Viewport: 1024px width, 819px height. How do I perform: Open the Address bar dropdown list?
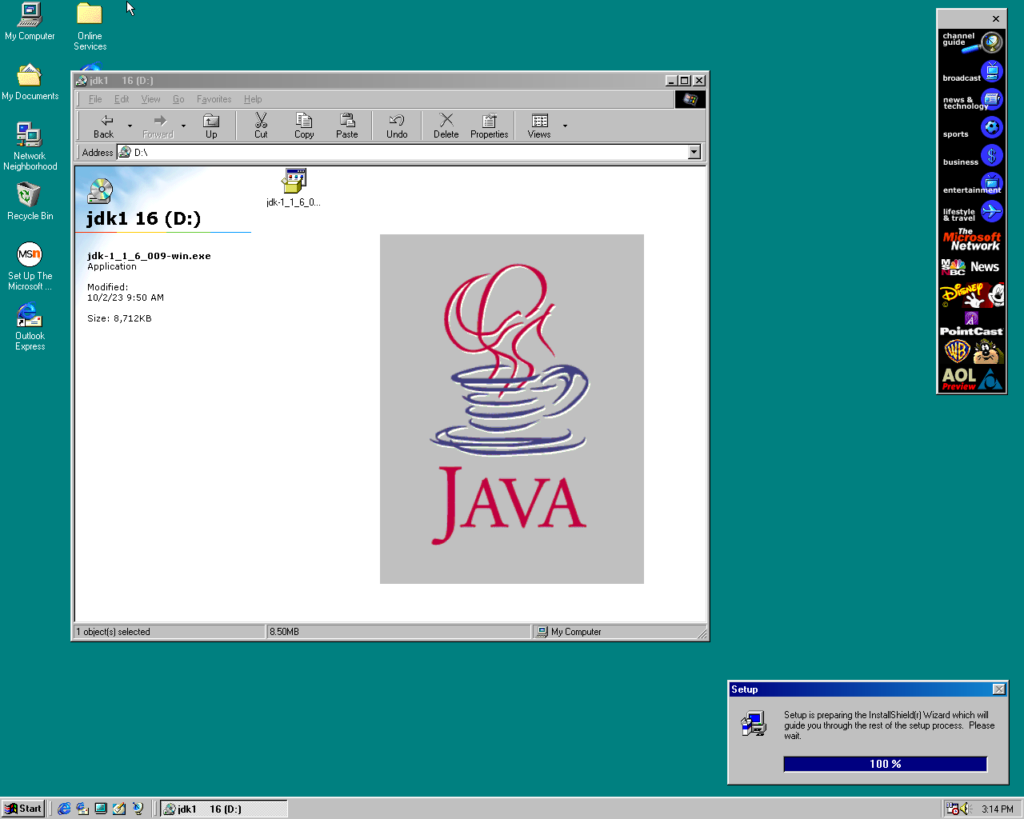(x=694, y=152)
